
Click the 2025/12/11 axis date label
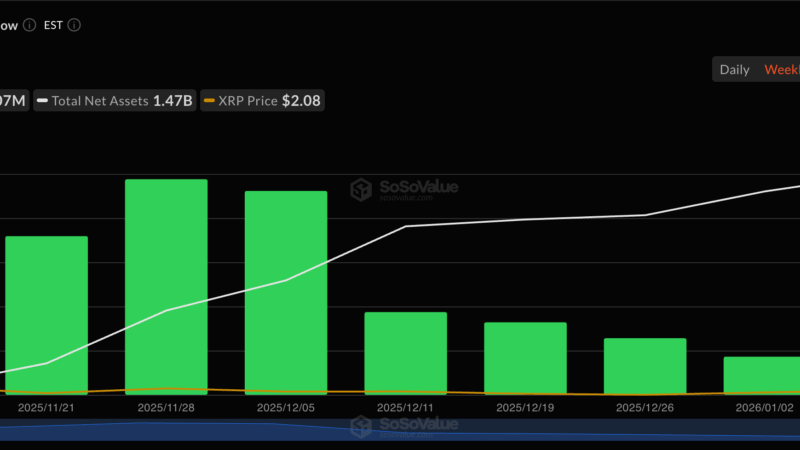pos(405,408)
